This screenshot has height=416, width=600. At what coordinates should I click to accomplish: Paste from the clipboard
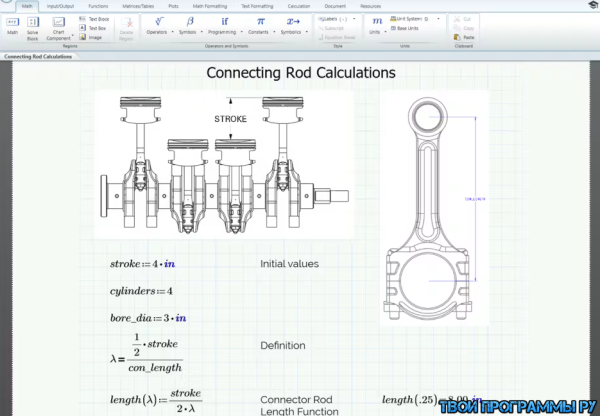(464, 37)
